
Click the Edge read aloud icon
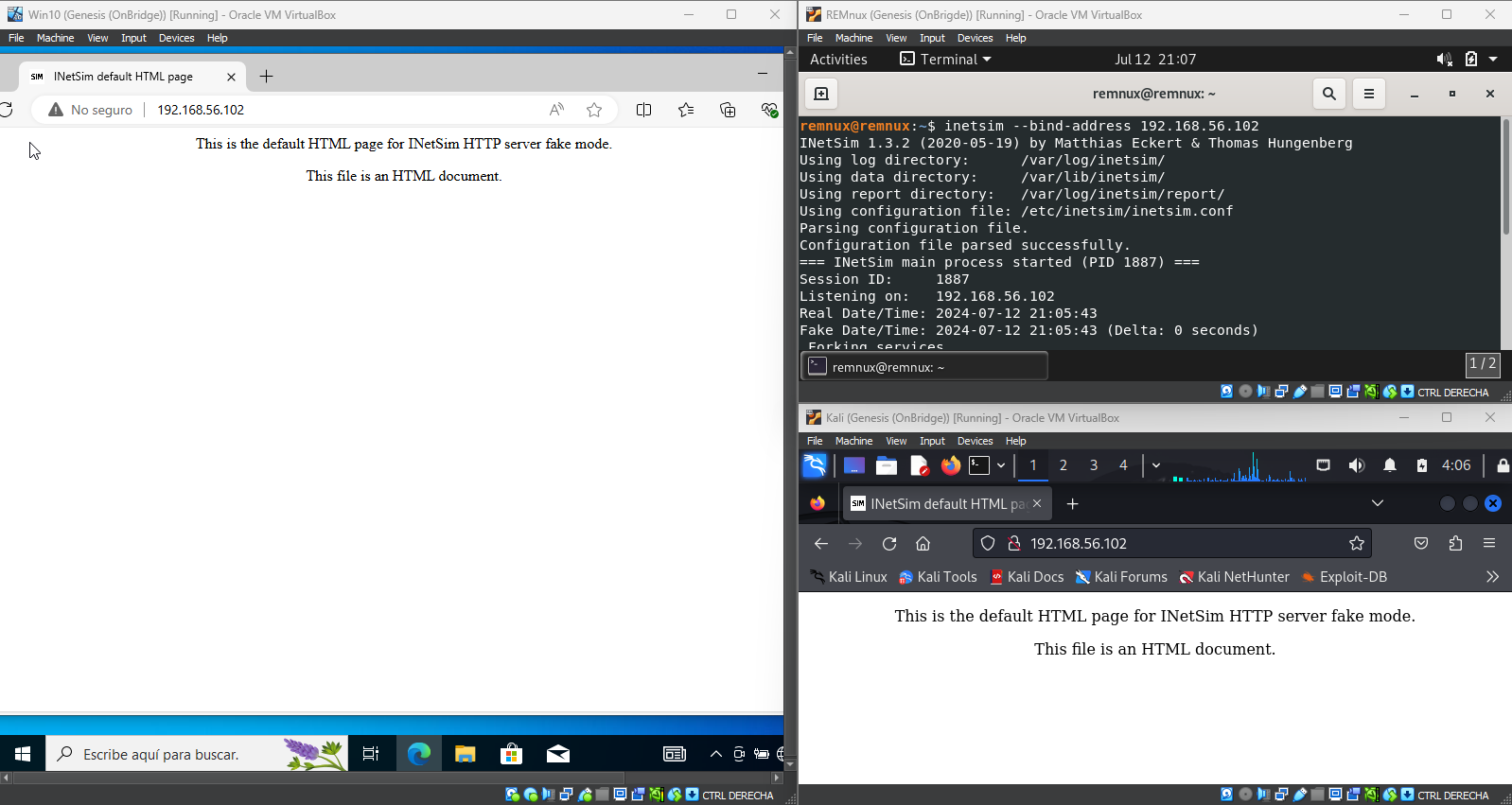556,110
